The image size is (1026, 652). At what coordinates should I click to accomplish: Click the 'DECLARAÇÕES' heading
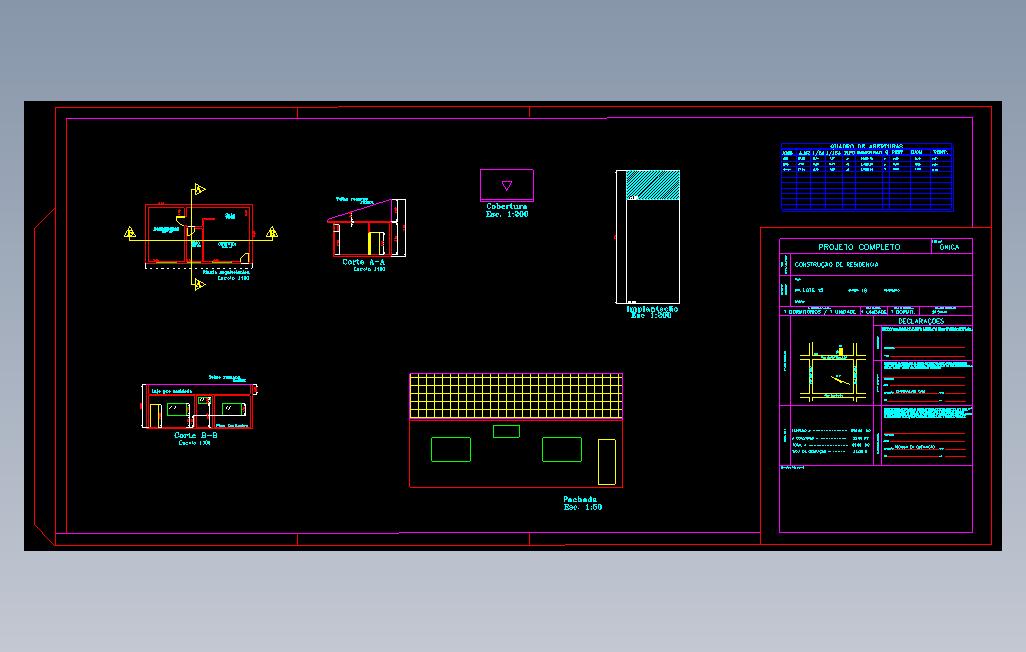[921, 321]
